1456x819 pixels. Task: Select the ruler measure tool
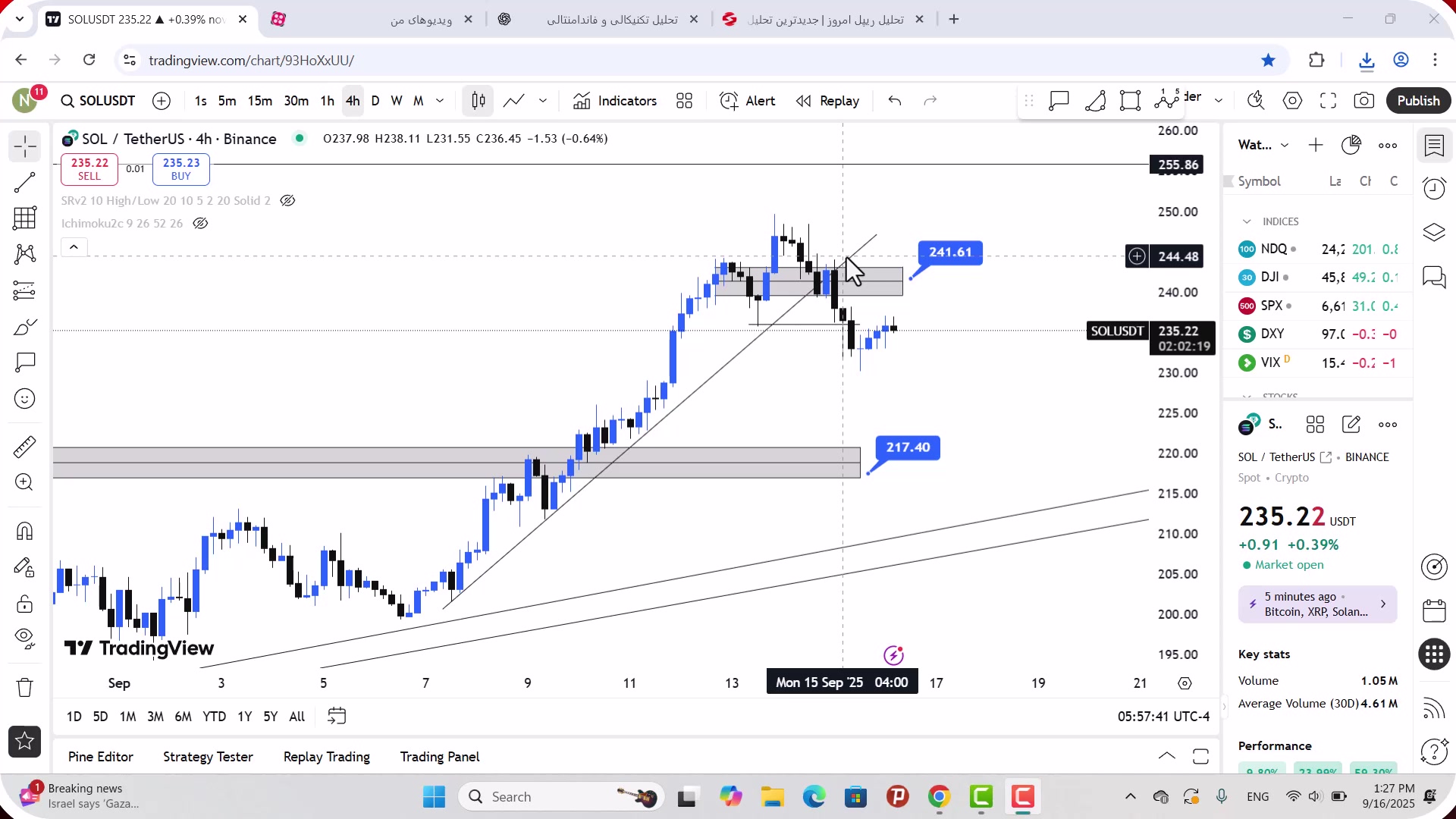(x=24, y=447)
